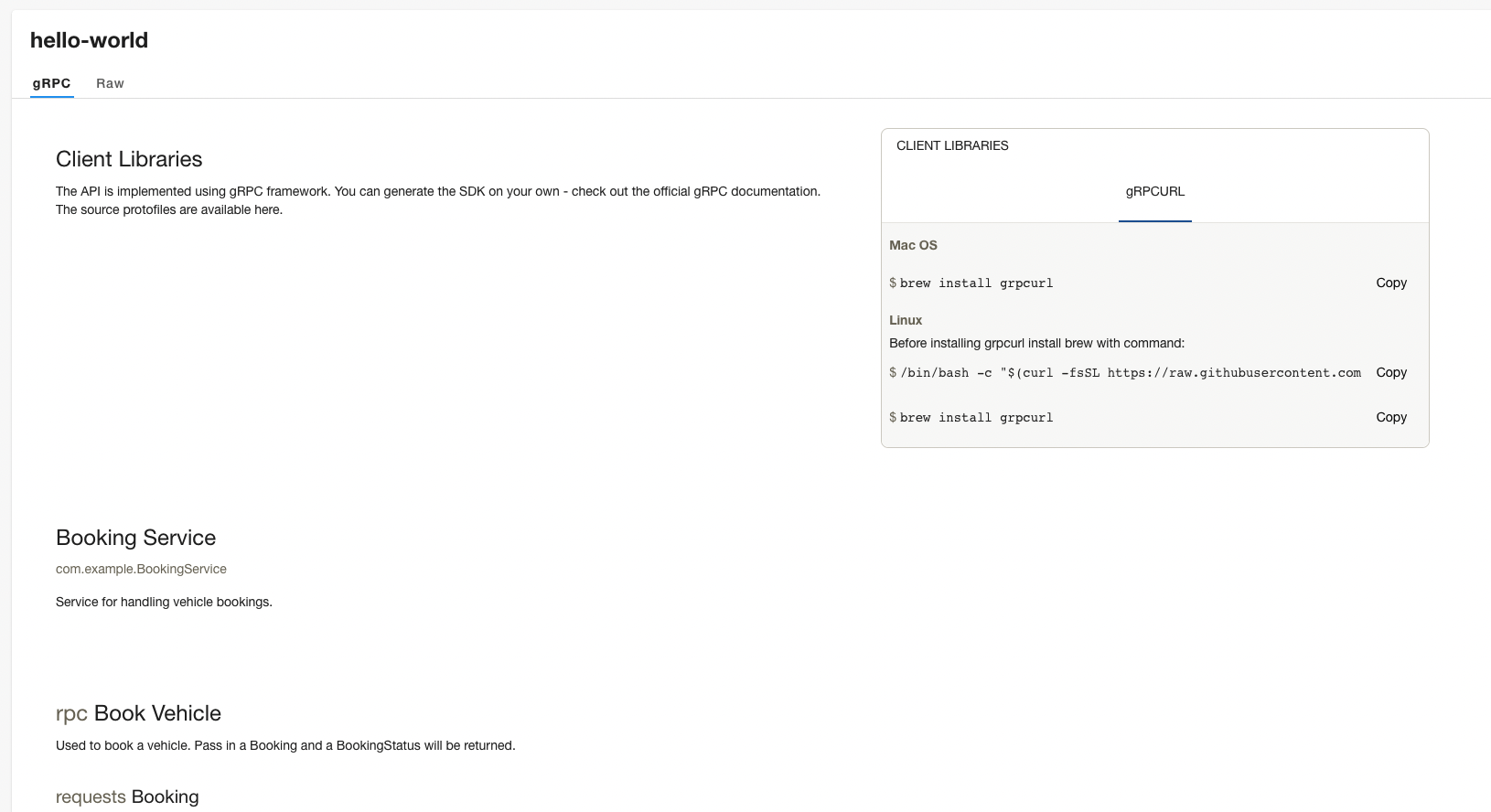
Task: Click the hello-world page title
Action: (x=89, y=40)
